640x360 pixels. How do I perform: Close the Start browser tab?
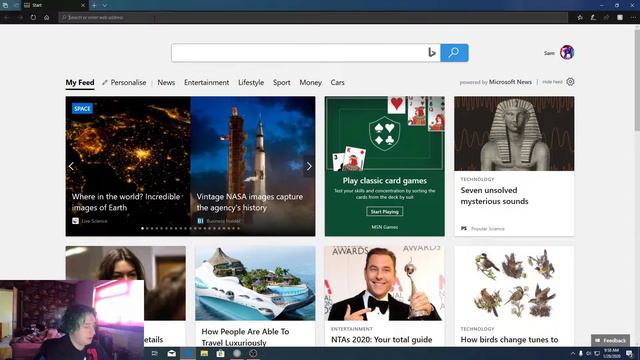coord(83,5)
